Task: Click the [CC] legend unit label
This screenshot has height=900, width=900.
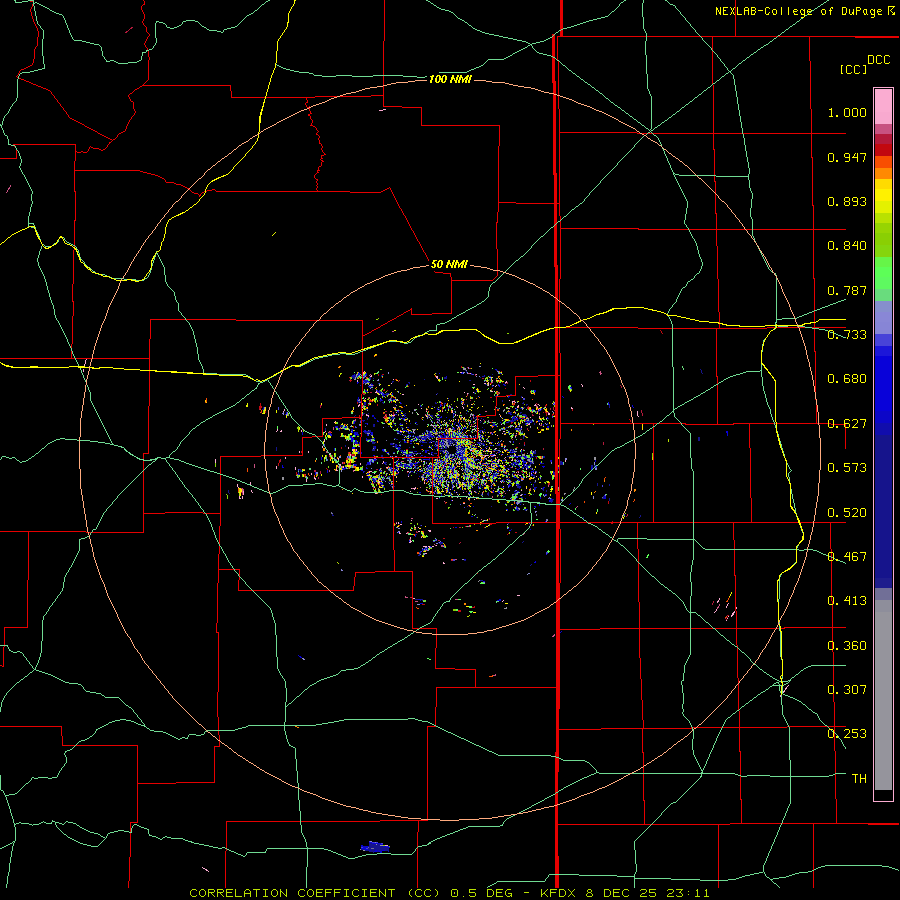Action: coord(854,69)
